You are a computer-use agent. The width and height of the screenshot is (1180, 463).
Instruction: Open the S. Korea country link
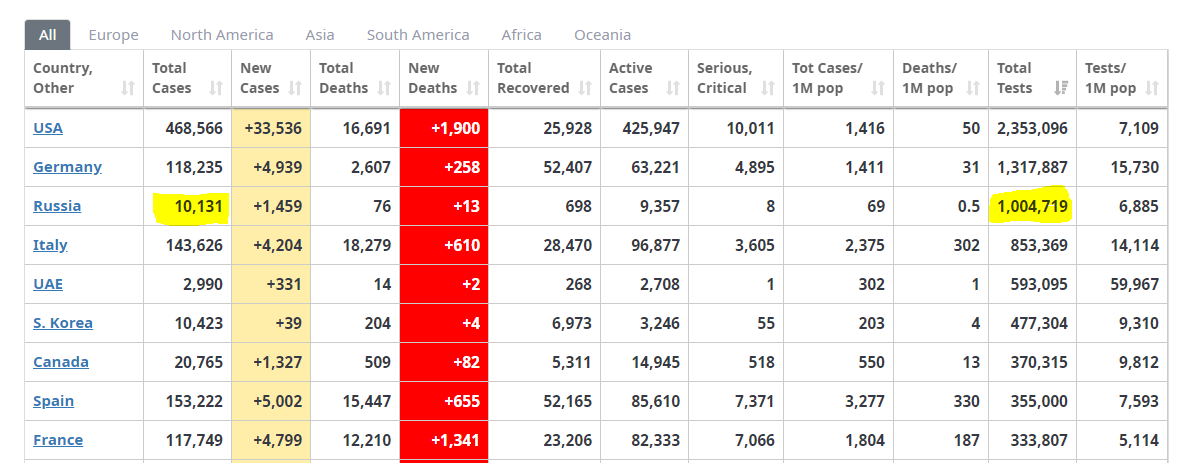click(x=63, y=324)
